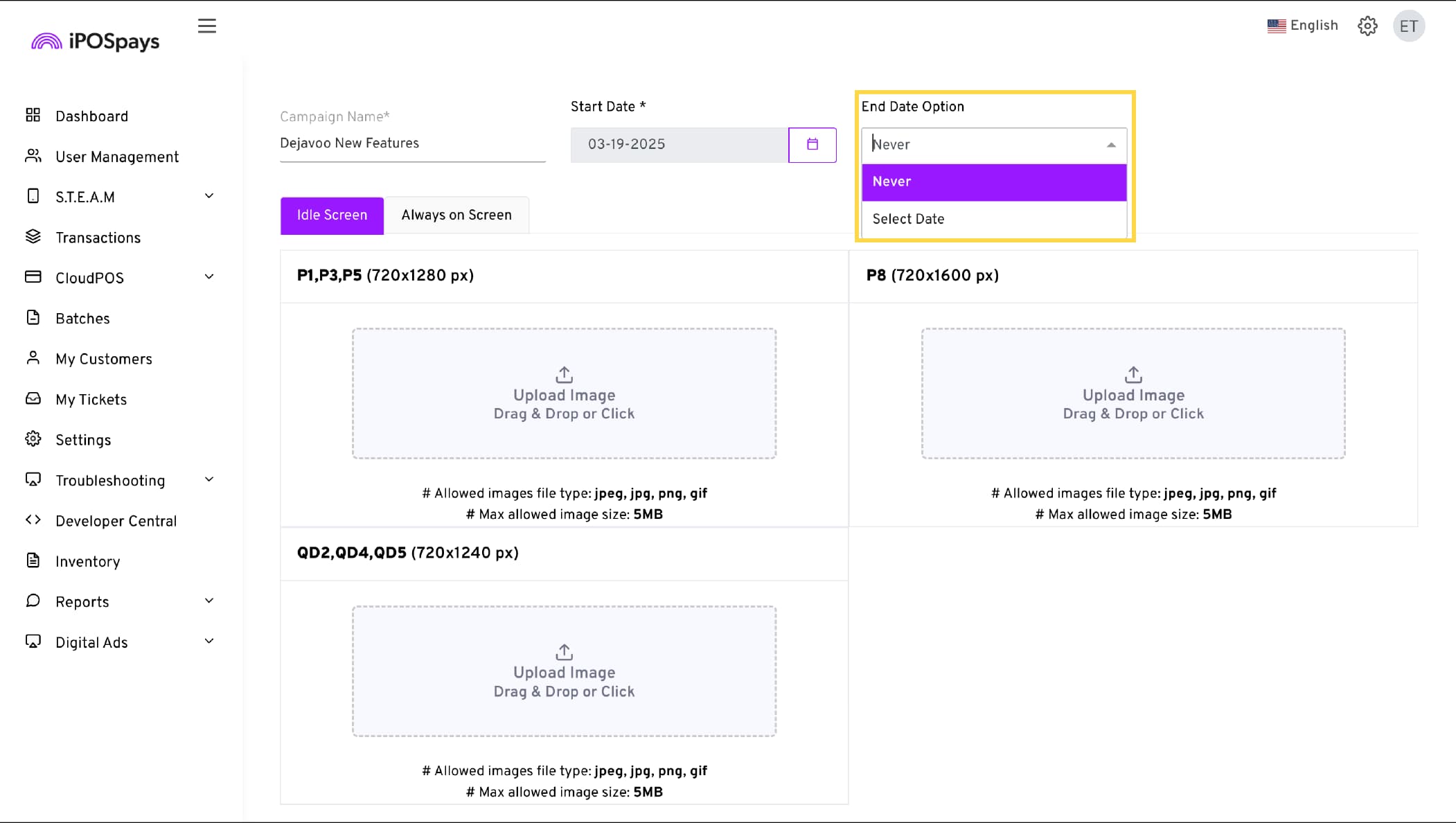Click the Campaign Name input field
This screenshot has width=1456, height=823.
pyautogui.click(x=412, y=143)
